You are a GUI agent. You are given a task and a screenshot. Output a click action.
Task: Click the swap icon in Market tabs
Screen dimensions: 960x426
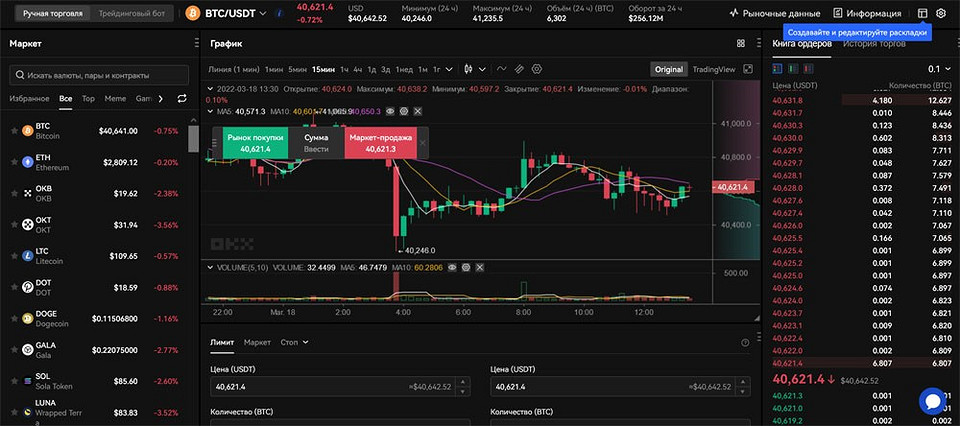(182, 99)
